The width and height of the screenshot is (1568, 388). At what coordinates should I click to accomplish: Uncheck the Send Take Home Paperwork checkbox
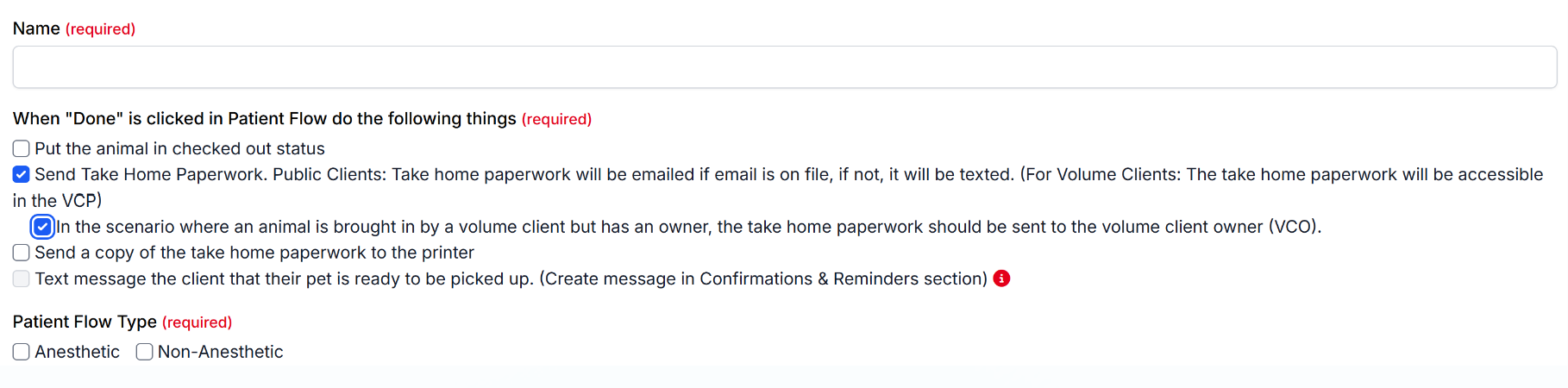[22, 175]
